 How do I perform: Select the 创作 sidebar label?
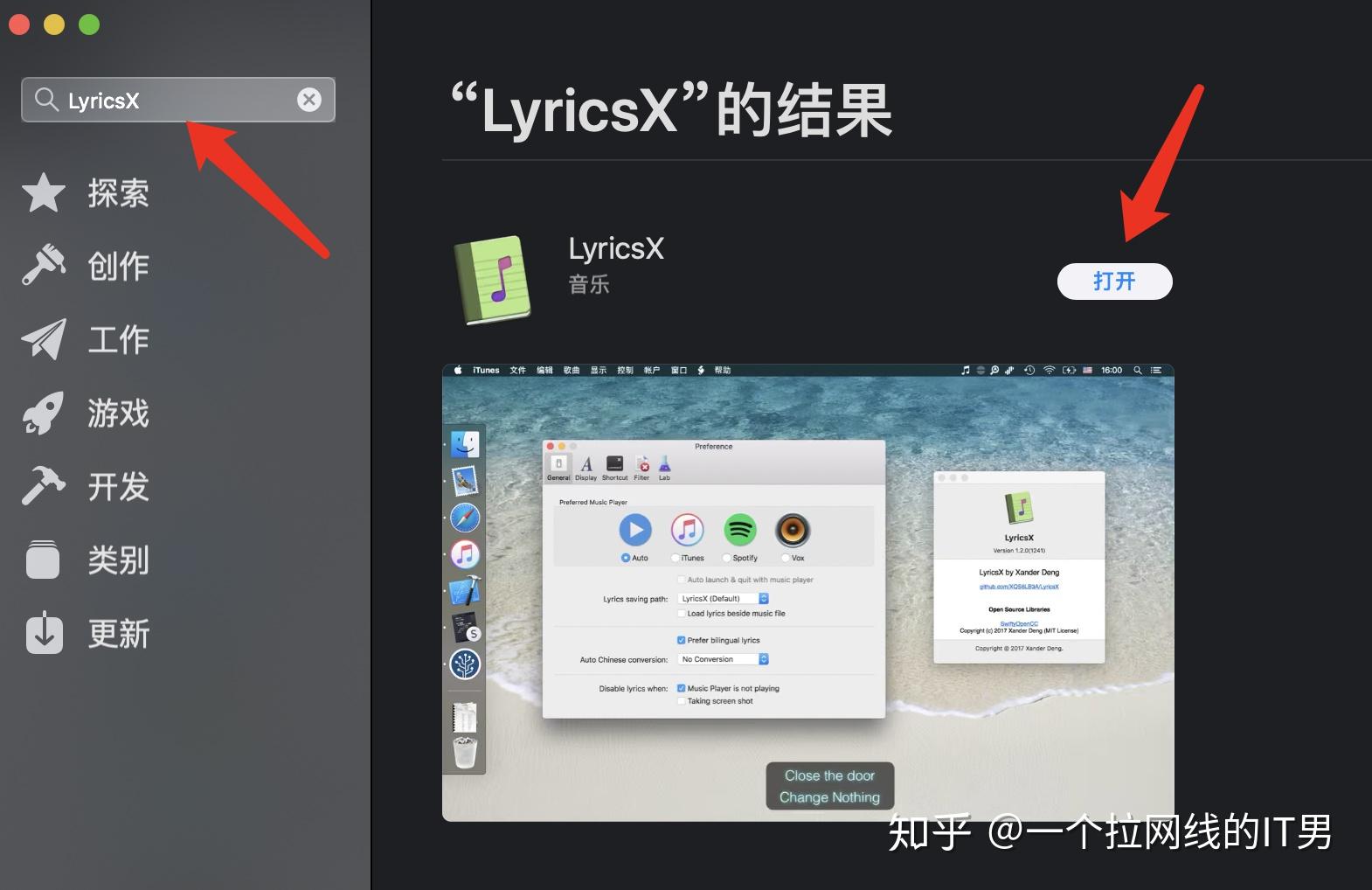click(118, 266)
